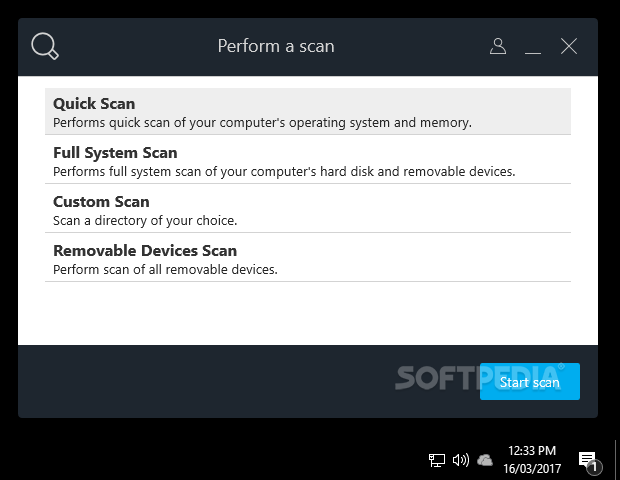Click the Quick Scan description text
The height and width of the screenshot is (480, 620).
click(262, 123)
